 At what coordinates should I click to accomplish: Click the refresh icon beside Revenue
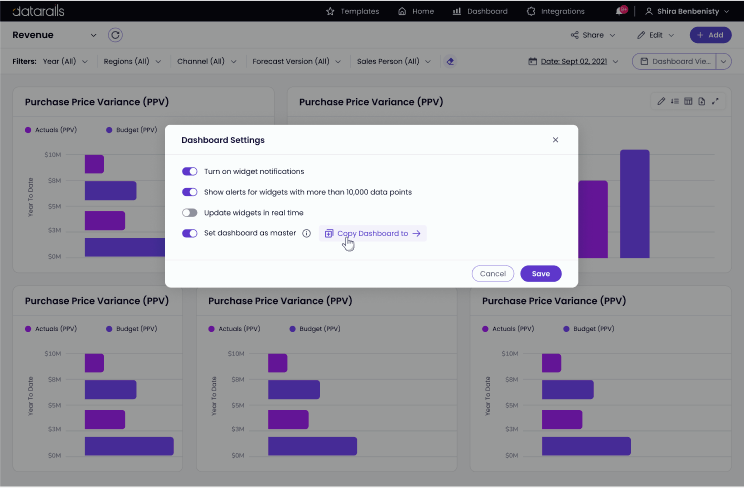pos(115,35)
